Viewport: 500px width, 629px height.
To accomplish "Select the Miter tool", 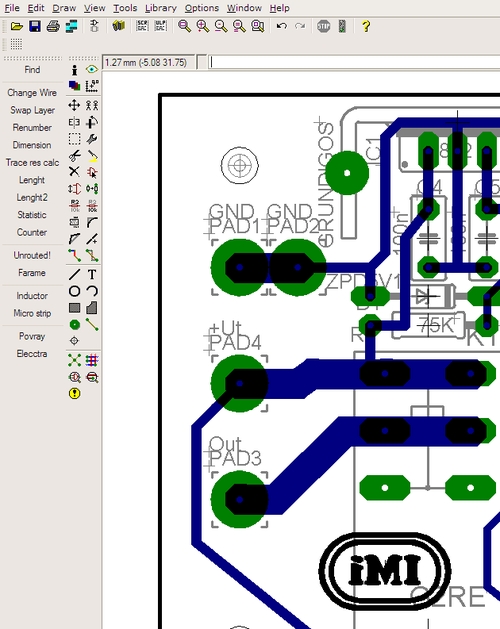I will (92, 222).
